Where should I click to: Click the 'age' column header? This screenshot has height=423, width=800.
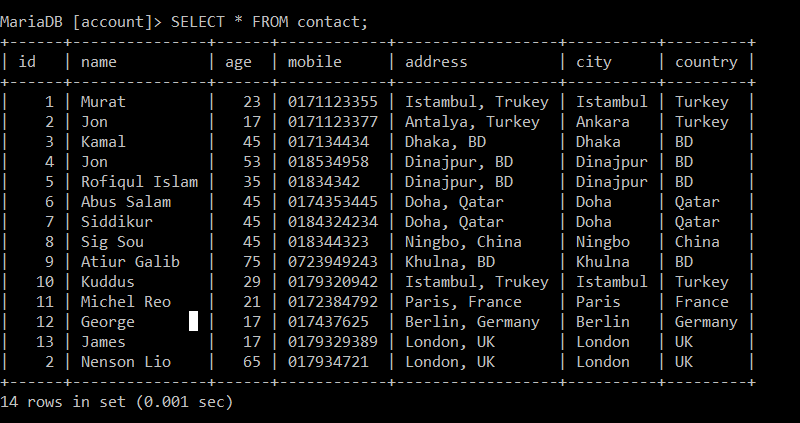(x=237, y=62)
